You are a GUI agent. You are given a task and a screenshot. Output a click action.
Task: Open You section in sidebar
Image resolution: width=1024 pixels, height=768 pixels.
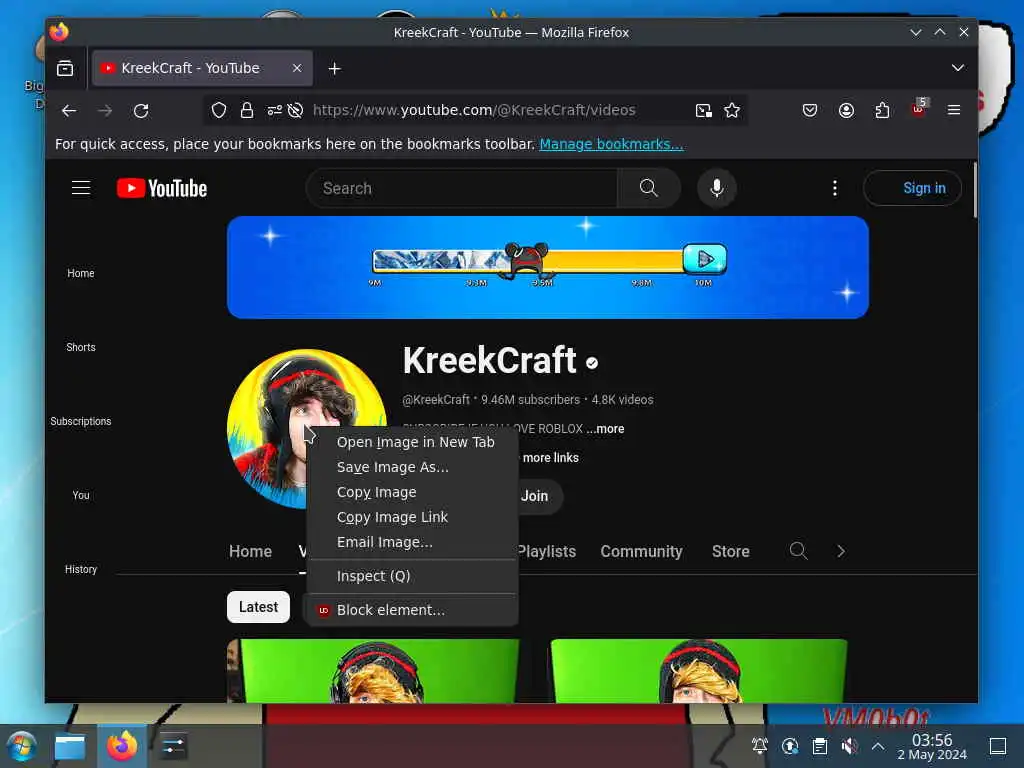tap(81, 495)
